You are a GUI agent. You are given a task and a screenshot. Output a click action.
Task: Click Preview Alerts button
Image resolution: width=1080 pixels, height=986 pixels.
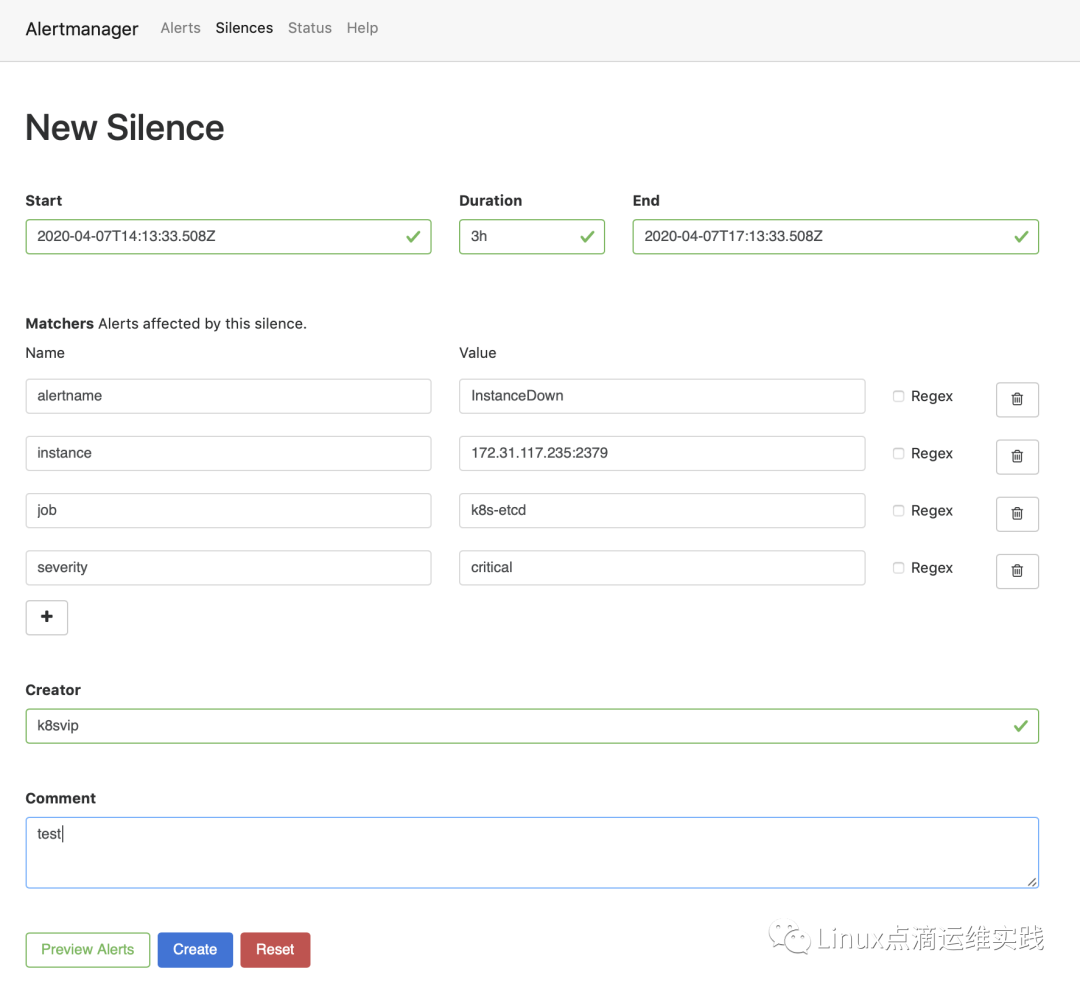pyautogui.click(x=88, y=949)
